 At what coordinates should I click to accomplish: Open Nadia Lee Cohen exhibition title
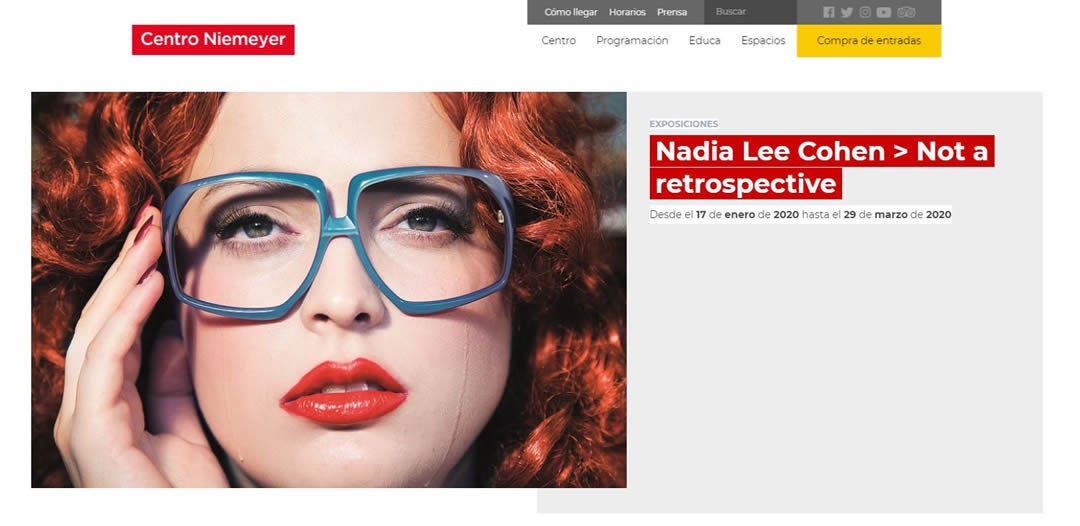click(x=821, y=167)
